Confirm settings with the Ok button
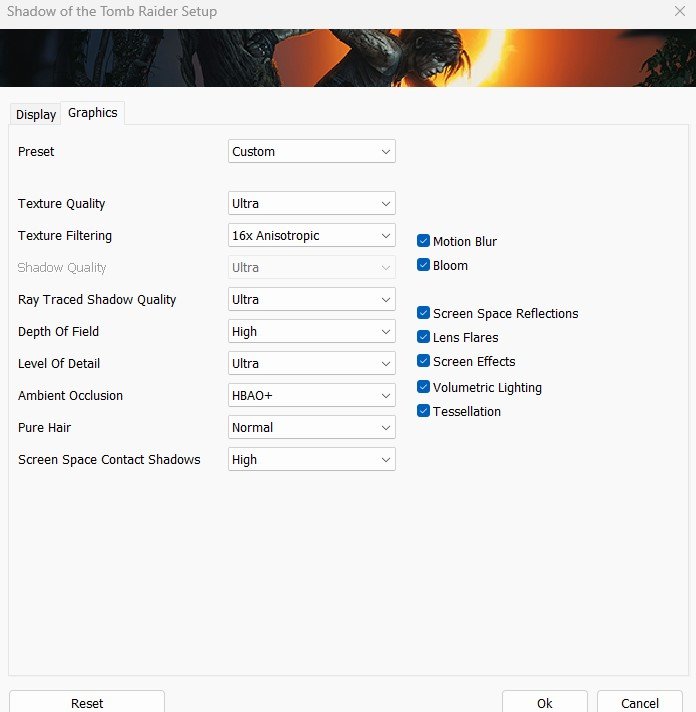The image size is (696, 712). click(544, 702)
